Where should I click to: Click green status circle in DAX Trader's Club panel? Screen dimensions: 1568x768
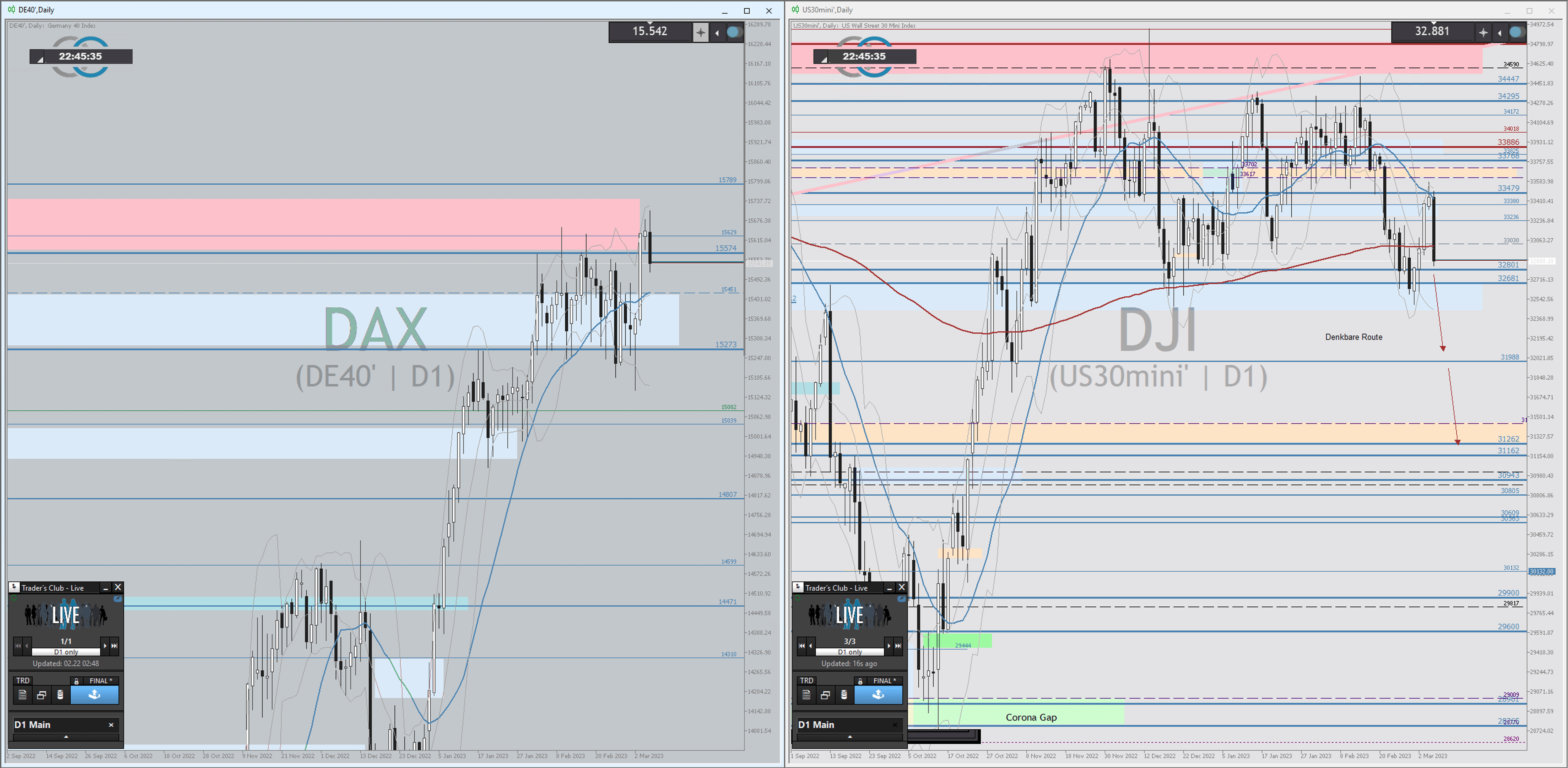[13, 598]
